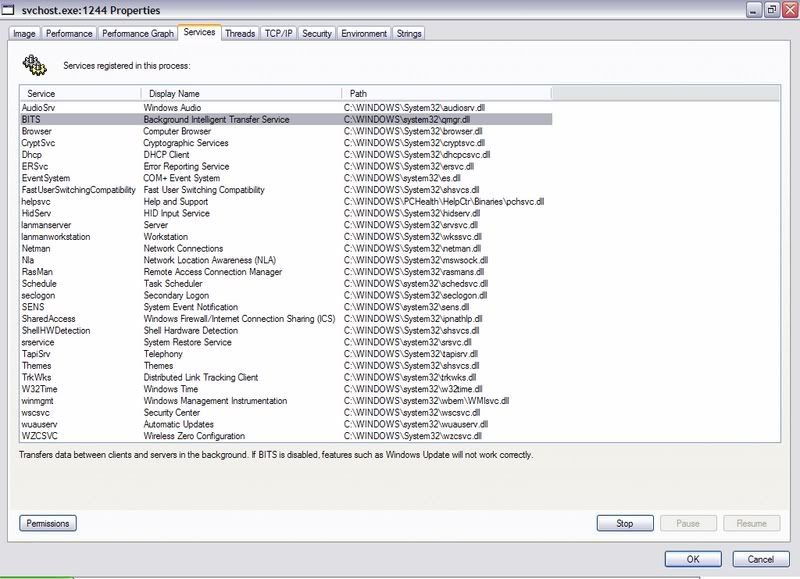Cancel the properties dialog
Screen dimensions: 800x579
click(760, 558)
